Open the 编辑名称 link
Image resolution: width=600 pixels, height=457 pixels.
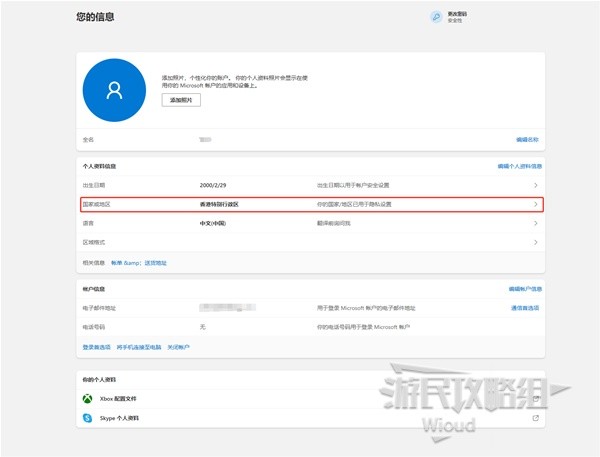527,139
